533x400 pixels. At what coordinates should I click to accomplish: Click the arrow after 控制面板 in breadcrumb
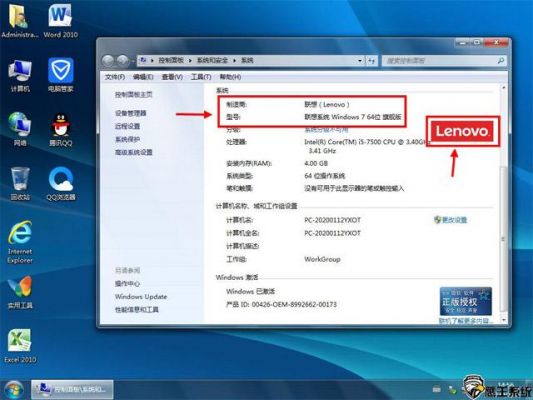[x=190, y=60]
